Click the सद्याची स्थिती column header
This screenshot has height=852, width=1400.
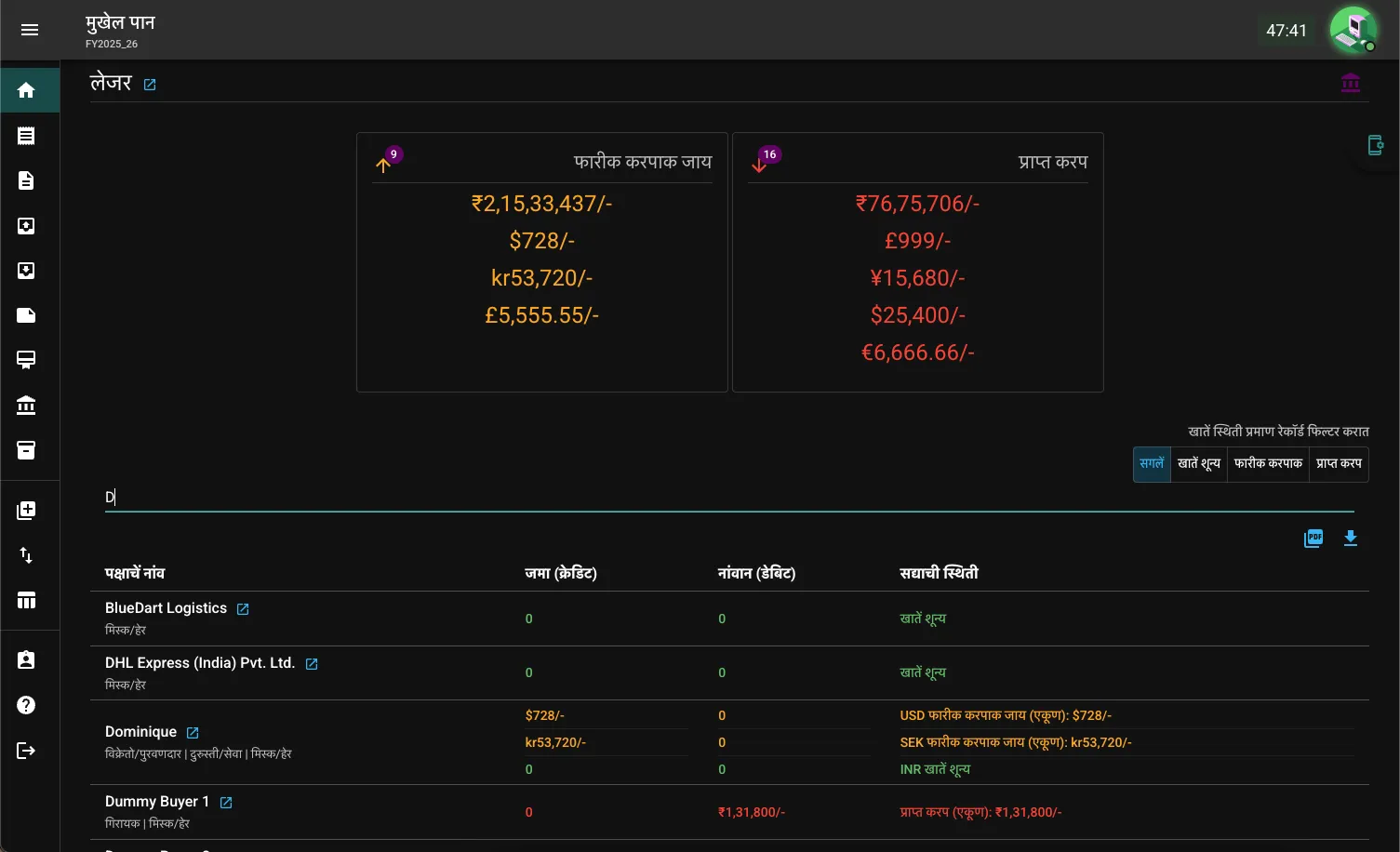click(x=939, y=573)
